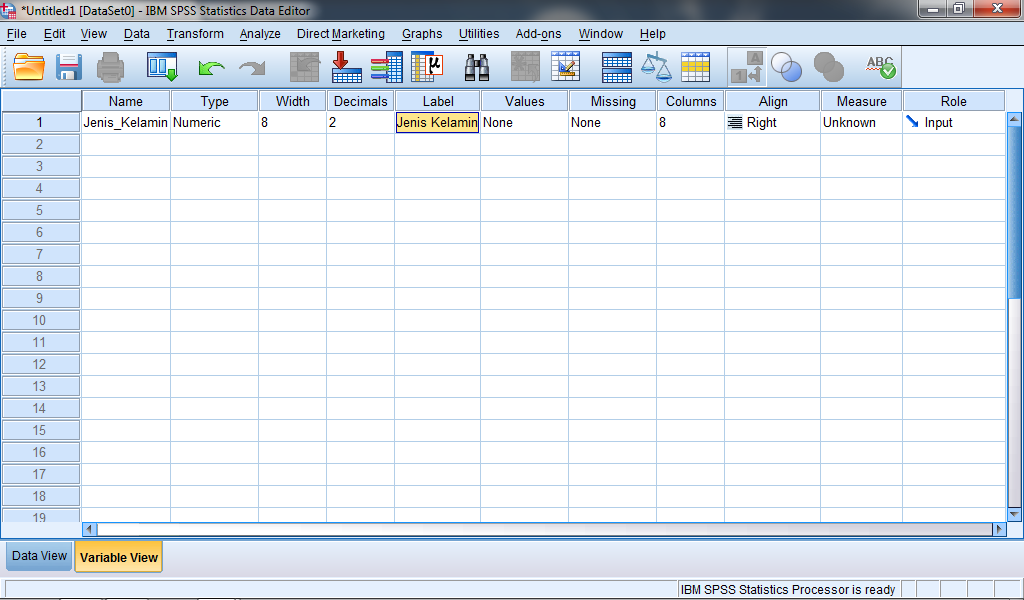
Task: Switch to Data View tab
Action: pos(38,555)
